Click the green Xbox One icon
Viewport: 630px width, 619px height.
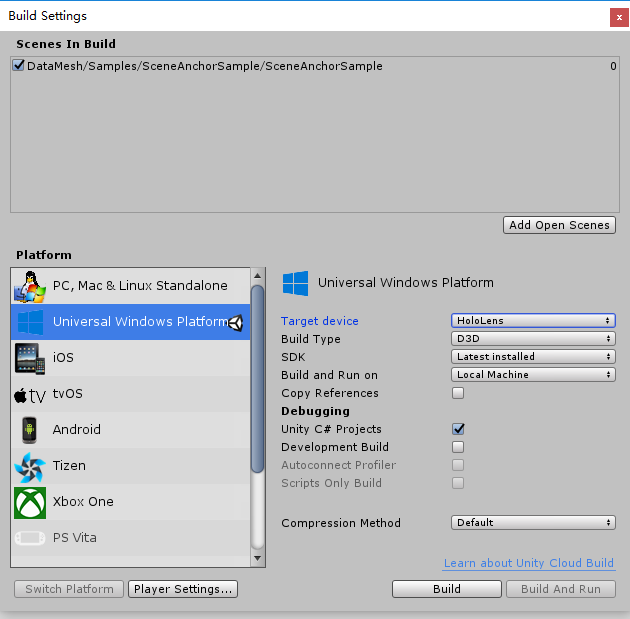(x=30, y=503)
